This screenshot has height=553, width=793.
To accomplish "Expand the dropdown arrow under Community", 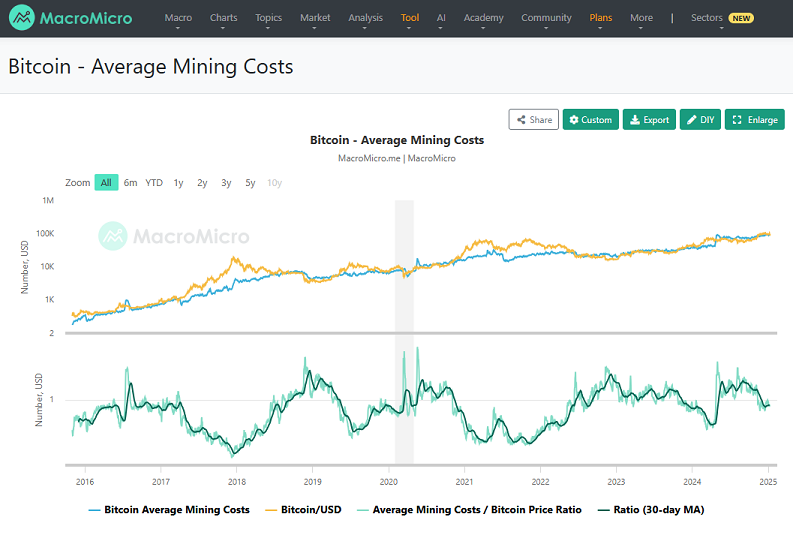I will (x=546, y=28).
